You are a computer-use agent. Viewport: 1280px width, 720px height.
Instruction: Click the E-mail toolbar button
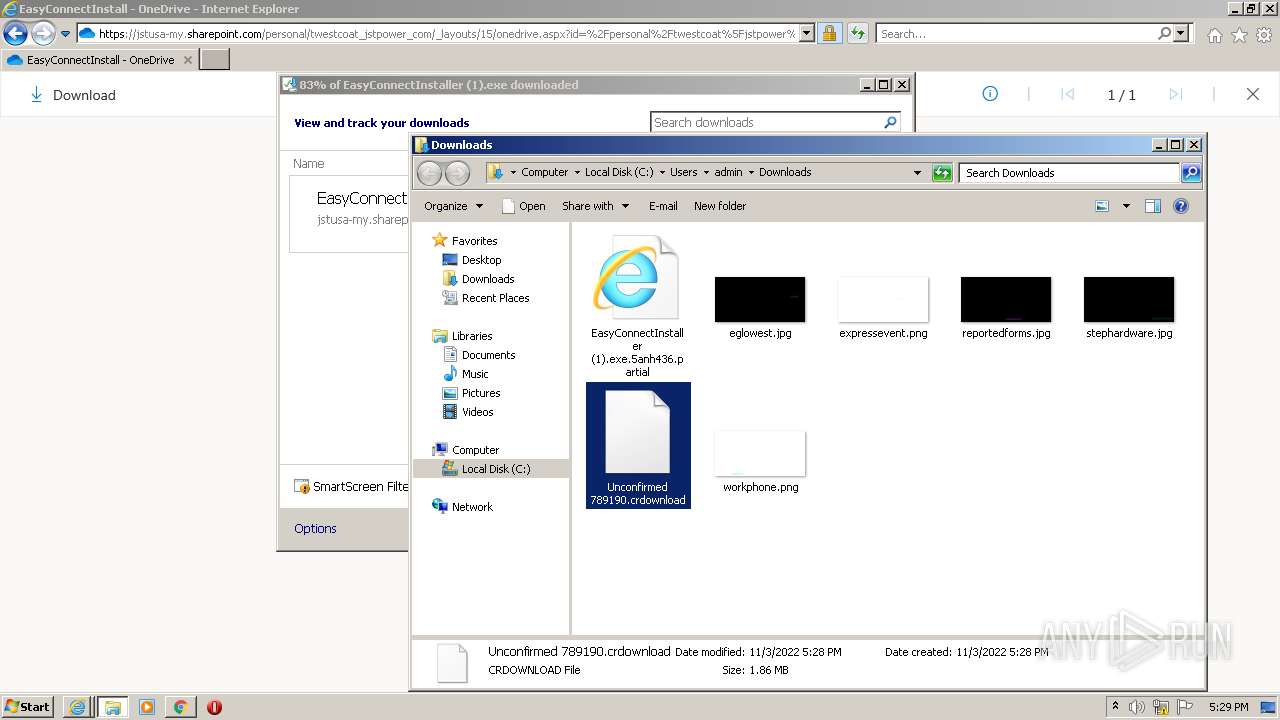pyautogui.click(x=663, y=206)
